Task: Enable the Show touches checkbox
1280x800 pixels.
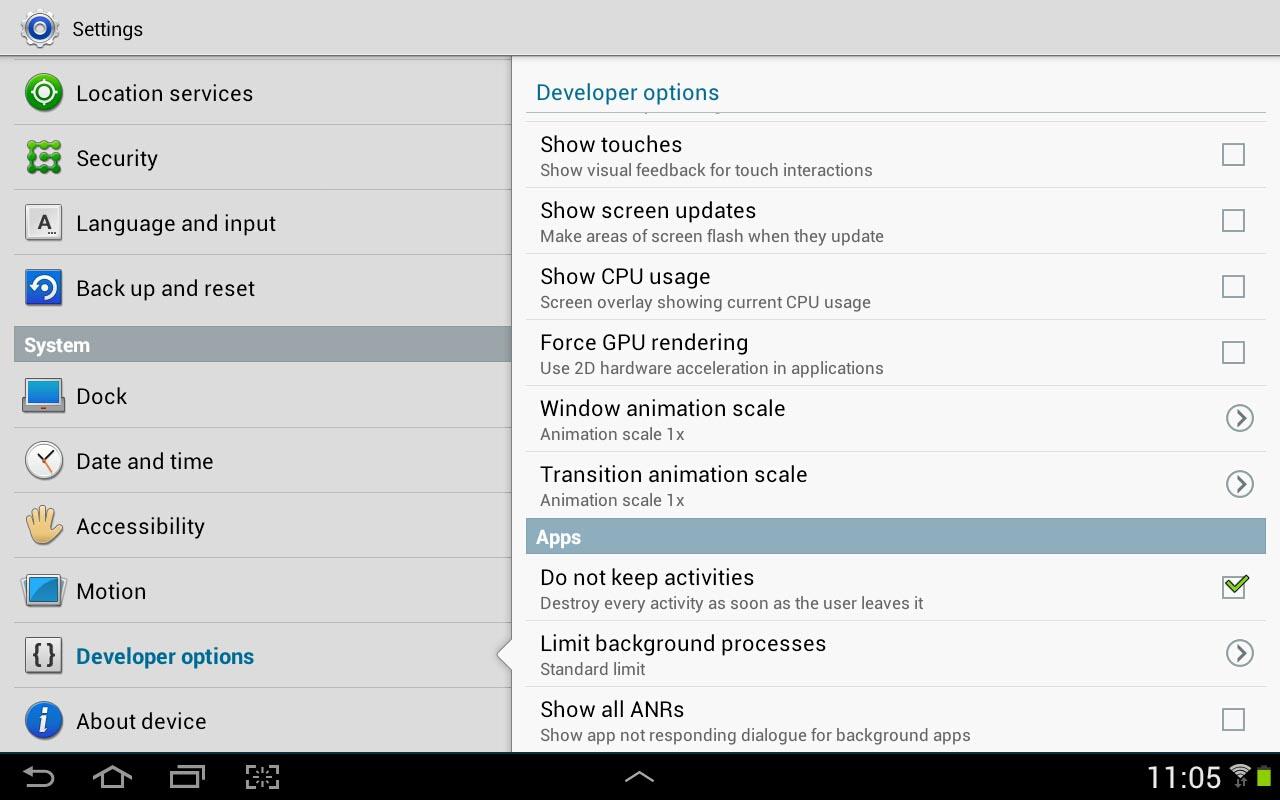Action: tap(1233, 155)
